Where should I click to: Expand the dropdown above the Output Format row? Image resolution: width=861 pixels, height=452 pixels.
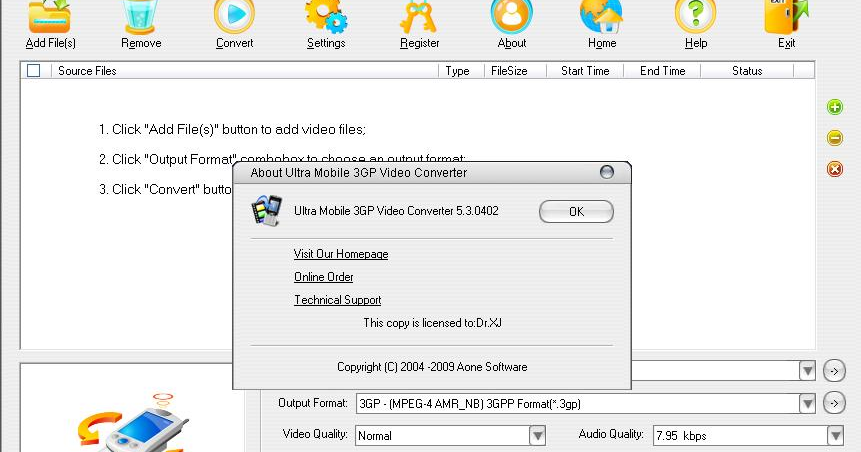pos(807,371)
